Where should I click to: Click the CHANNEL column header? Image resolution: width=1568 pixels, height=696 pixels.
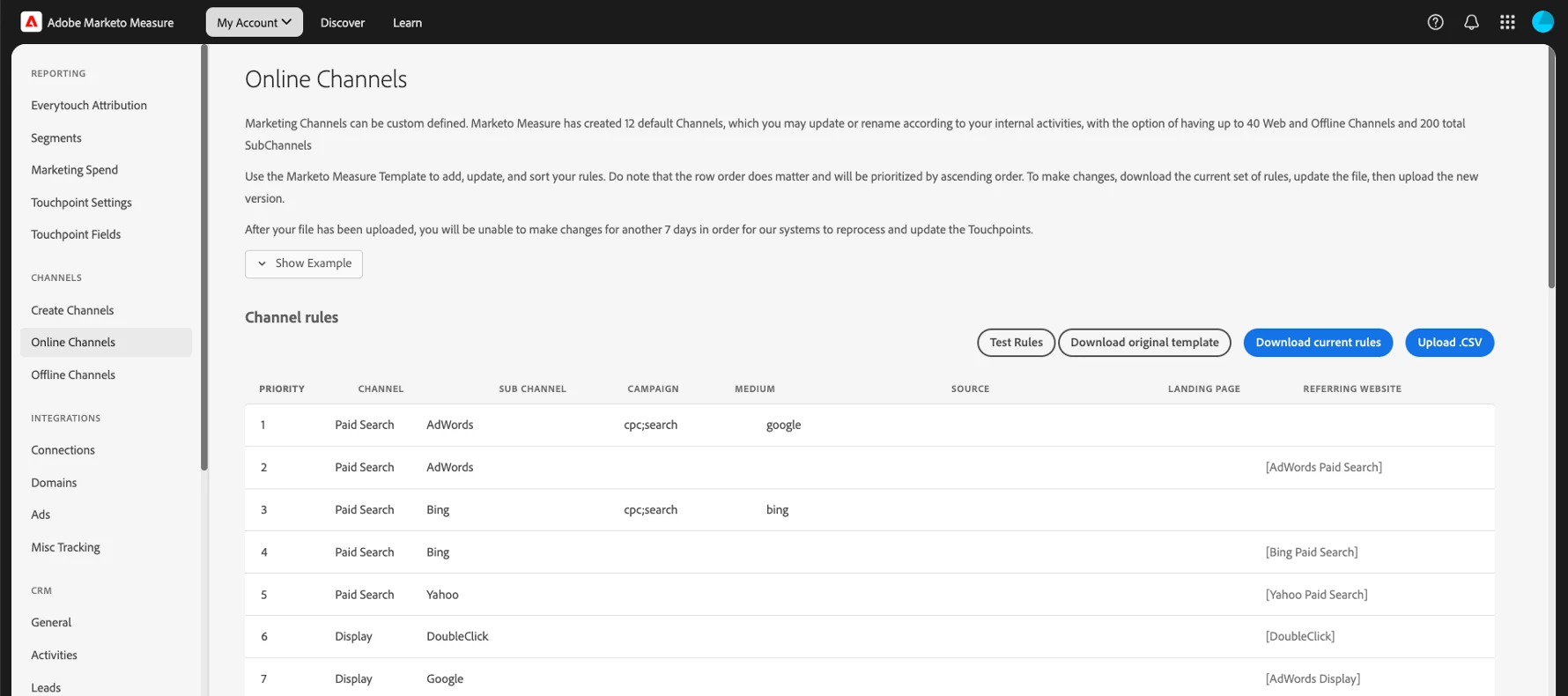tap(381, 389)
